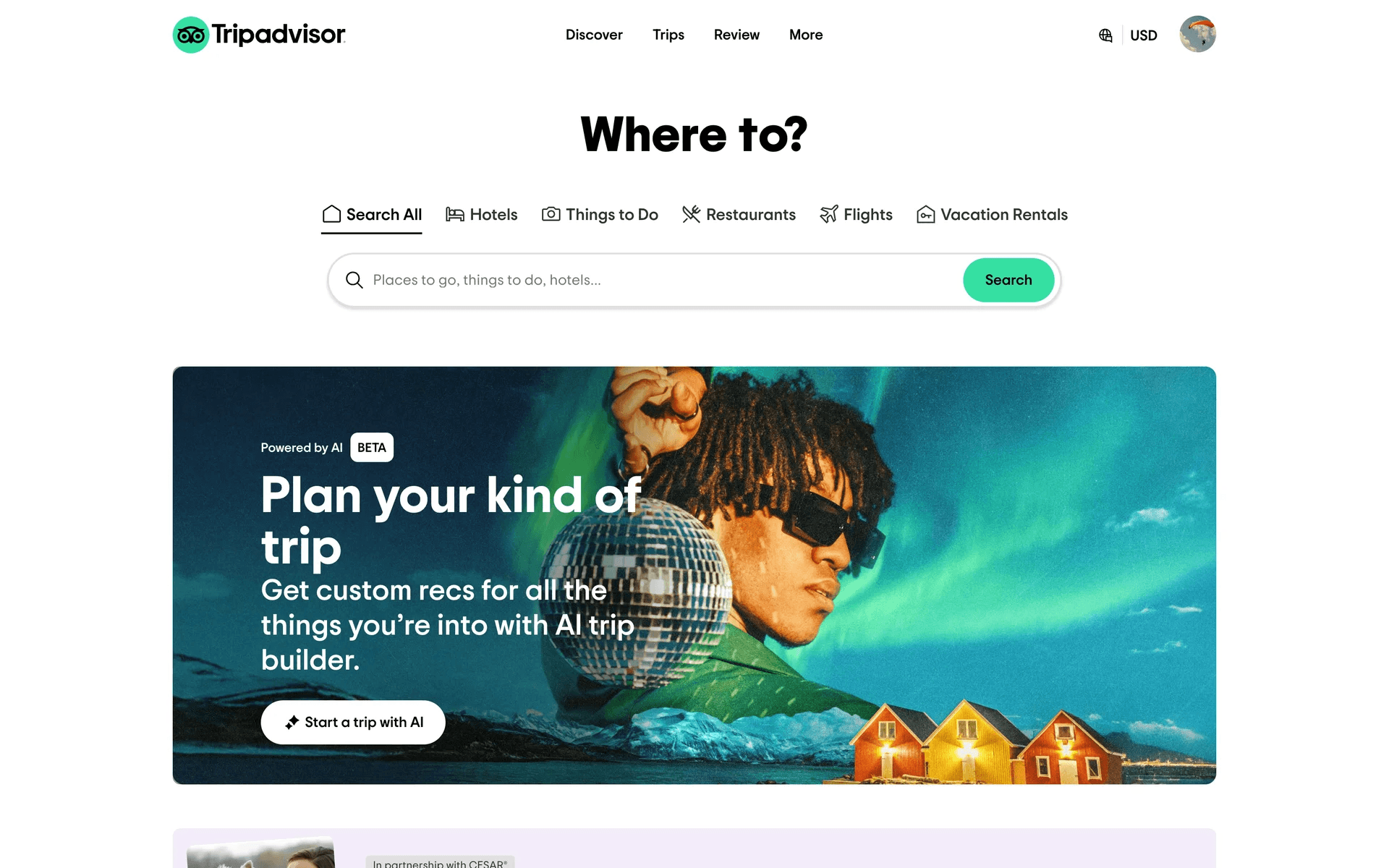Click the Tripadvisor owl logo

tap(191, 35)
